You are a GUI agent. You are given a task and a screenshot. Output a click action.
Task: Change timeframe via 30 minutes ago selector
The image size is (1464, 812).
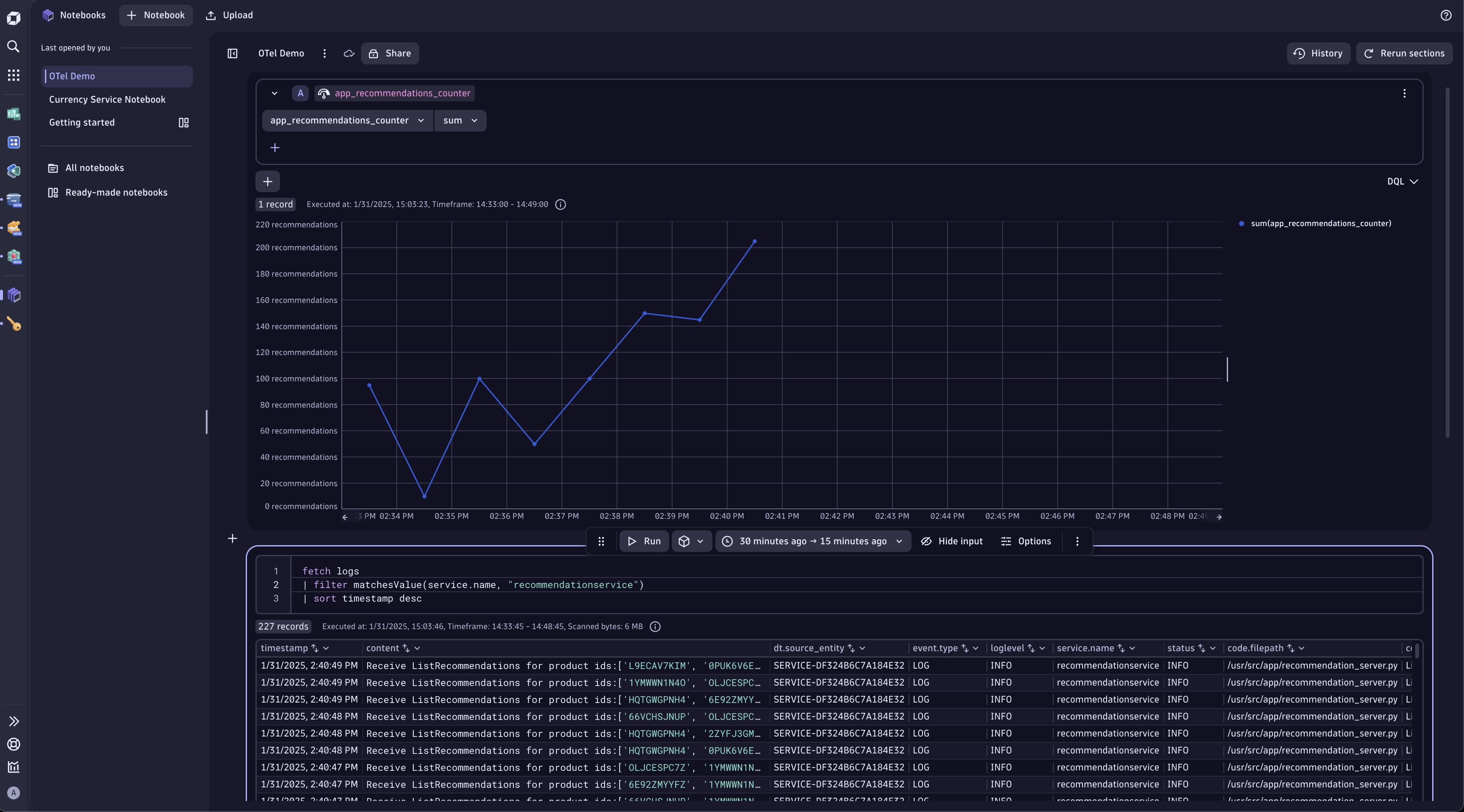click(812, 541)
